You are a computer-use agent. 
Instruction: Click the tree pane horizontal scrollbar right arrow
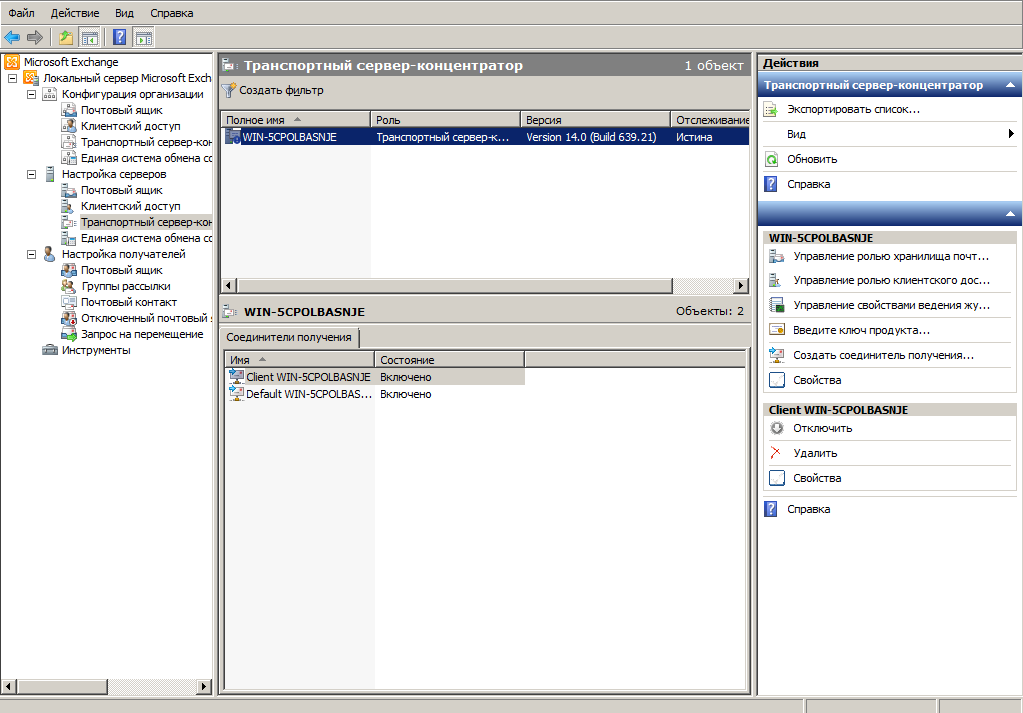(x=204, y=686)
